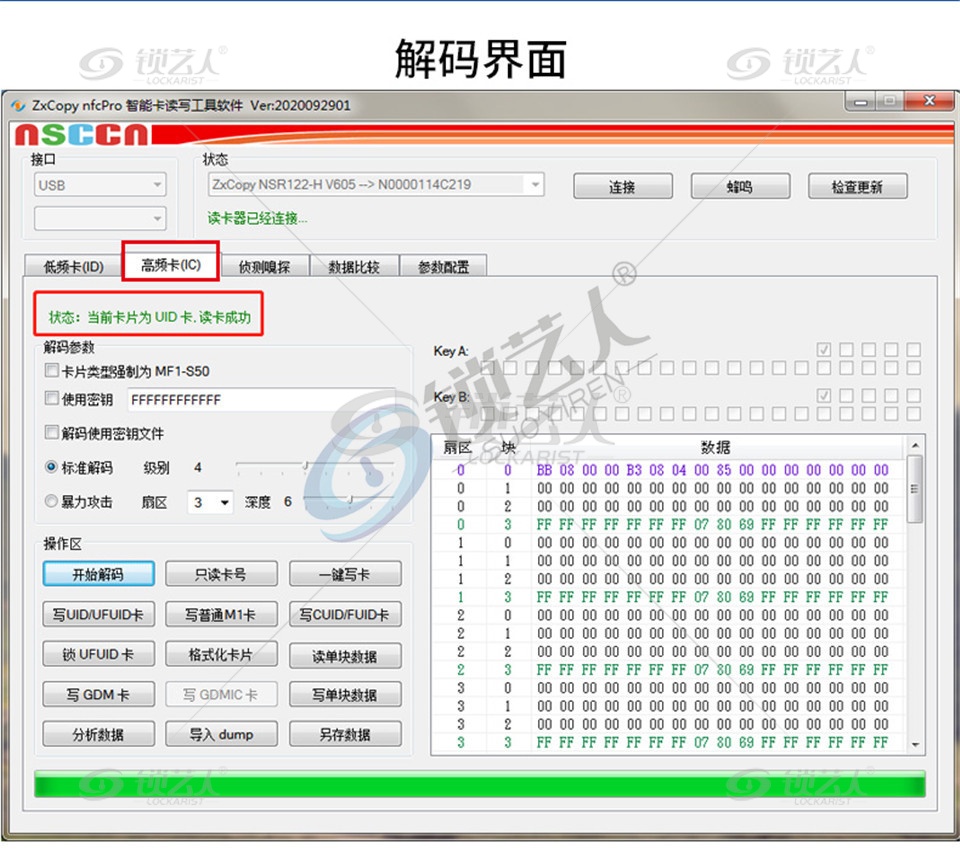This screenshot has width=960, height=850.
Task: Click the 深度 depth slider
Action: pos(350,502)
